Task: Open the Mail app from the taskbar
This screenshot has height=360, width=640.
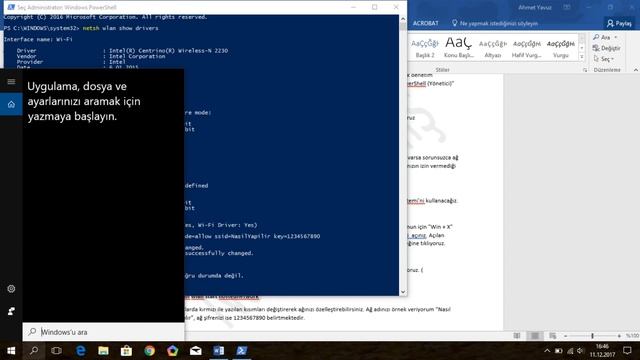Action: 196,351
